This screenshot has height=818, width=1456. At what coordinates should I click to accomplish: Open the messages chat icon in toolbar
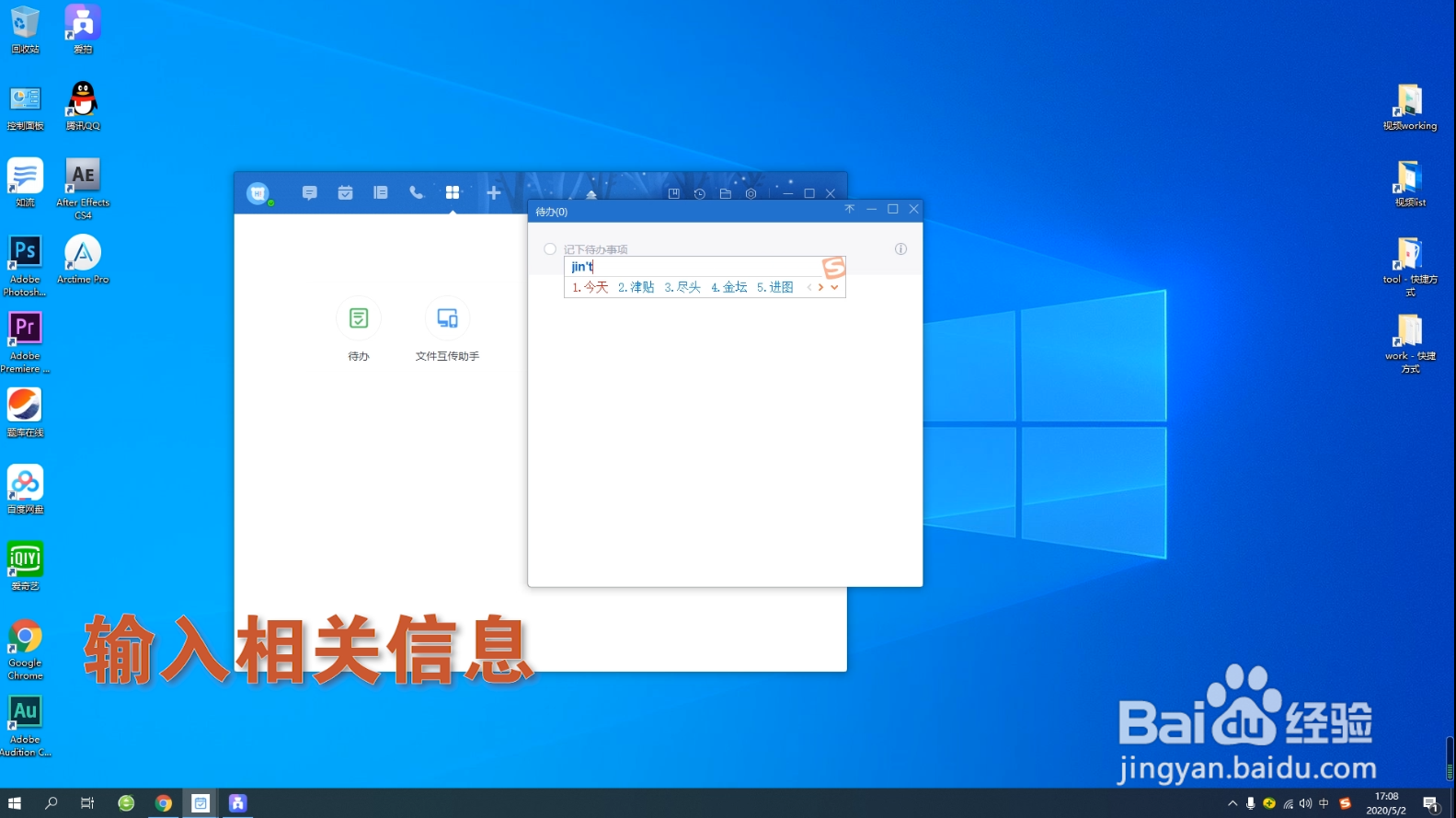point(310,192)
